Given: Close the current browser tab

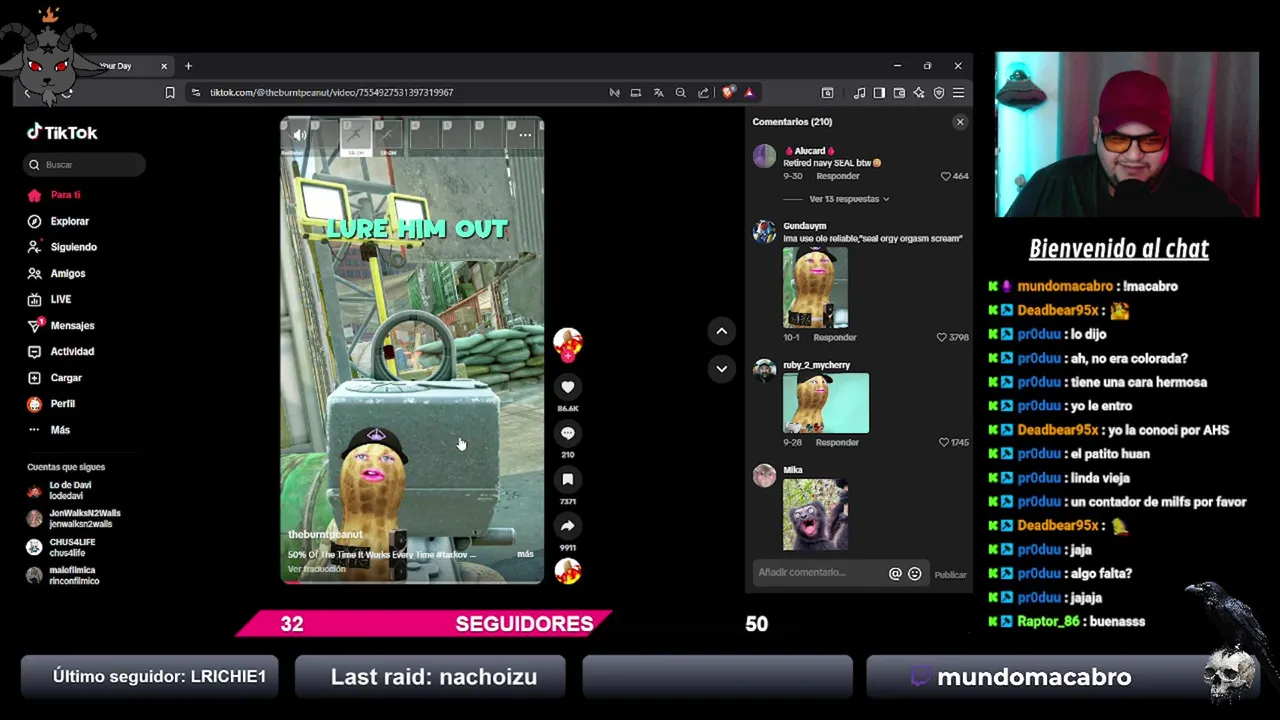Looking at the screenshot, I should [x=164, y=66].
